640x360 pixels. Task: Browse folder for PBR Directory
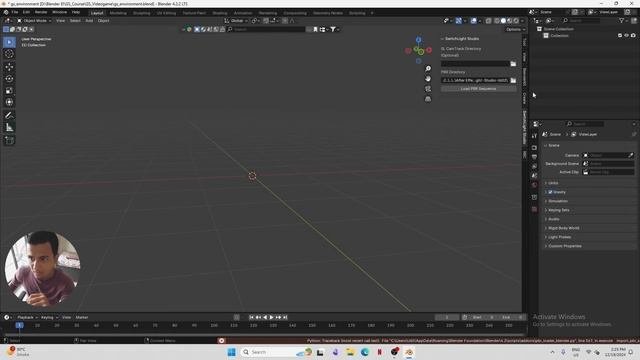[513, 80]
